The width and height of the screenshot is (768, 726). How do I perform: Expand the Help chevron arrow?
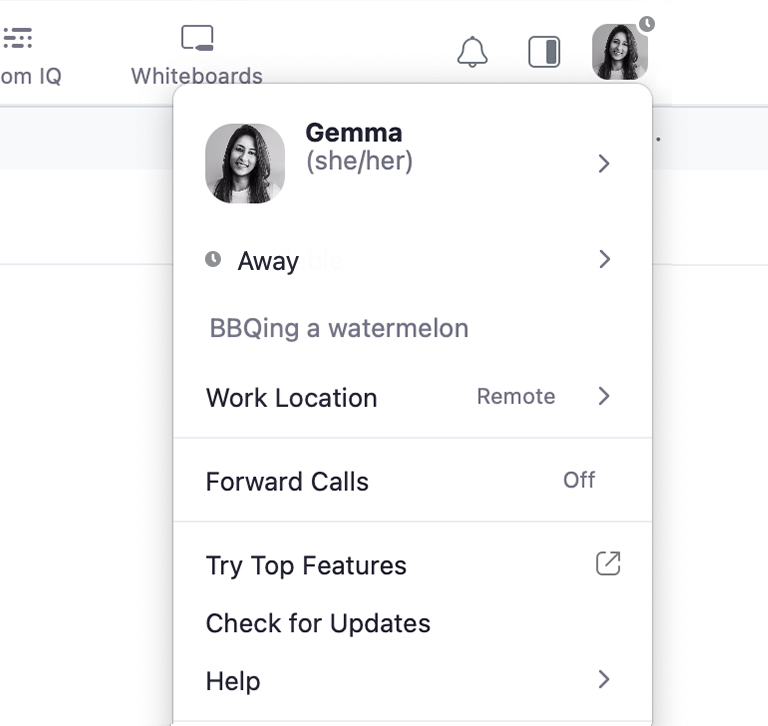point(604,679)
